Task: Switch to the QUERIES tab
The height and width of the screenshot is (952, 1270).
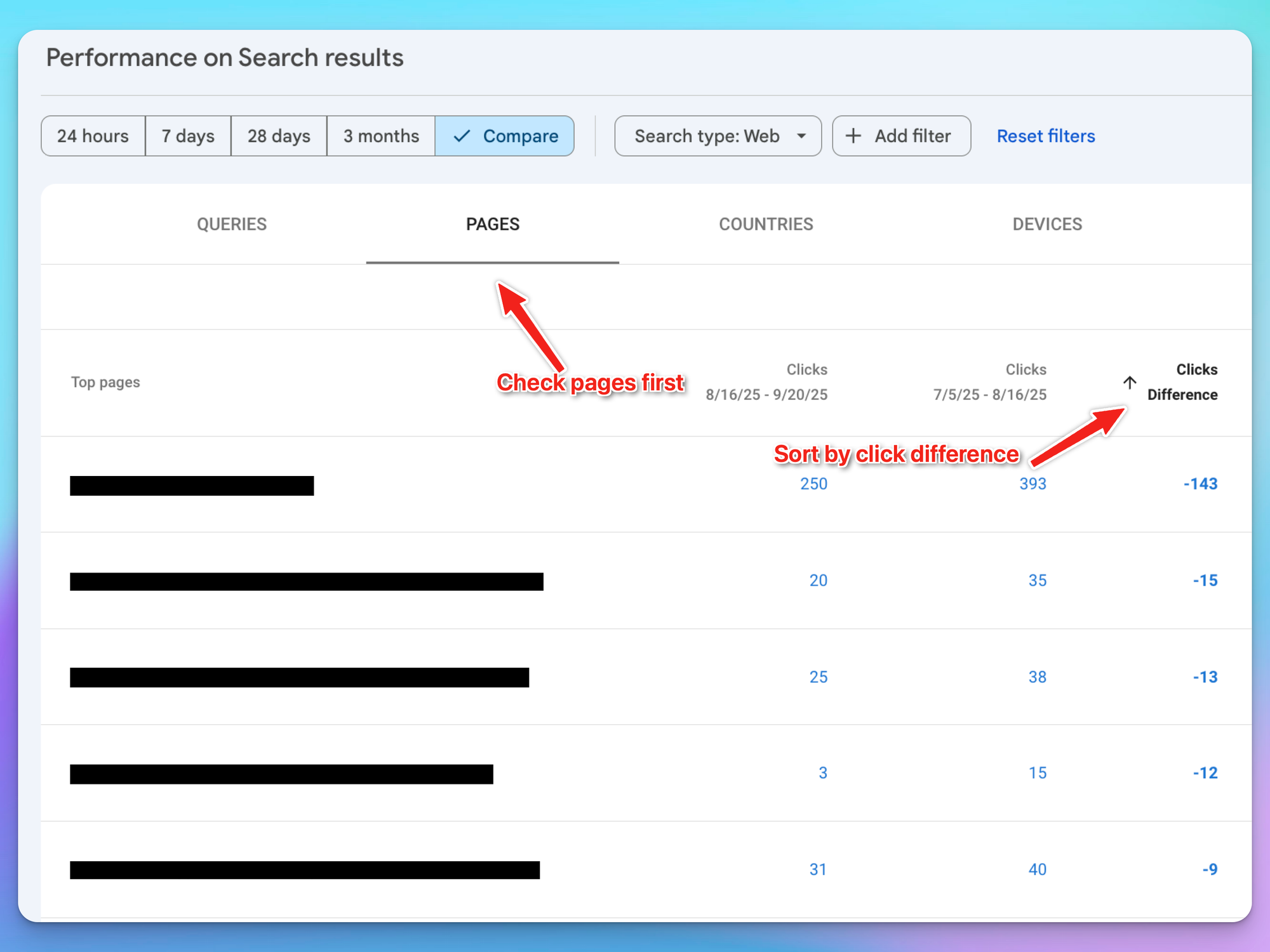Action: pos(232,224)
